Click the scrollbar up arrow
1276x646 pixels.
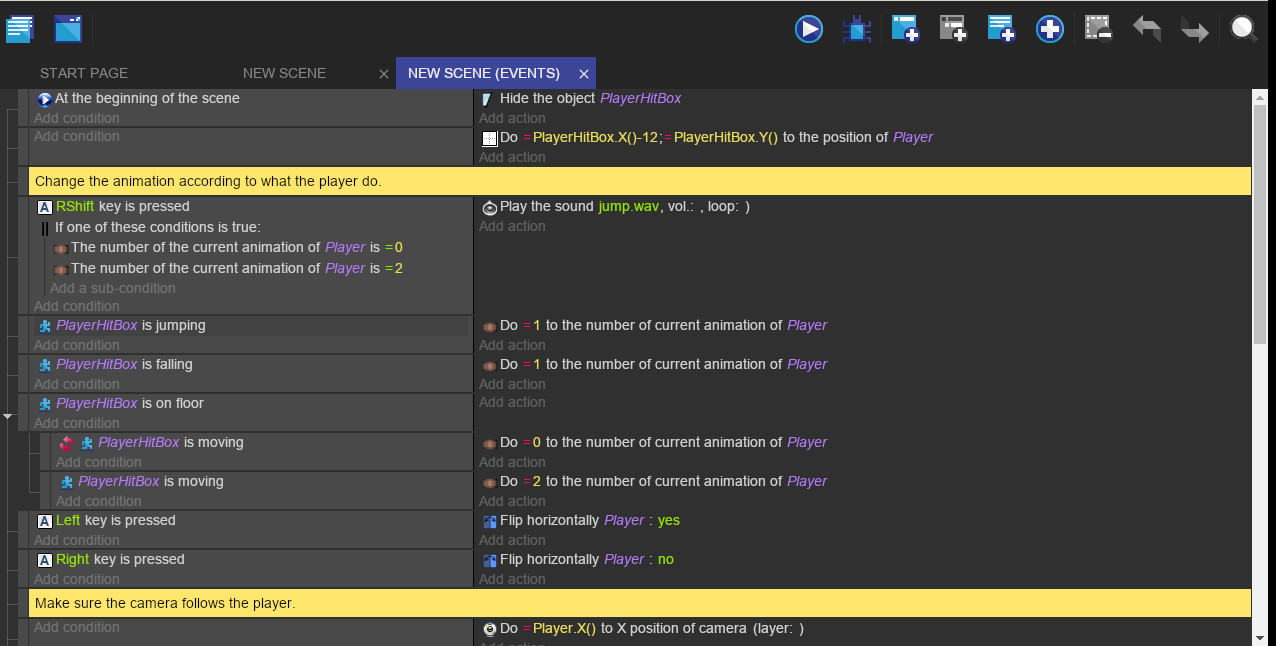point(1260,98)
